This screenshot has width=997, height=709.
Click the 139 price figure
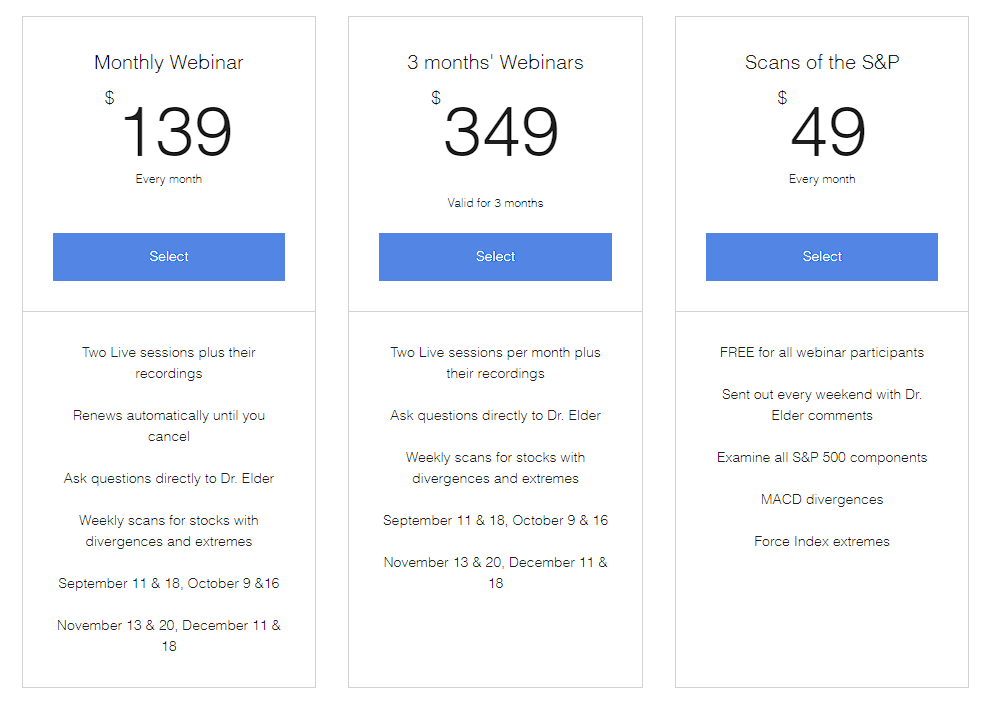177,132
